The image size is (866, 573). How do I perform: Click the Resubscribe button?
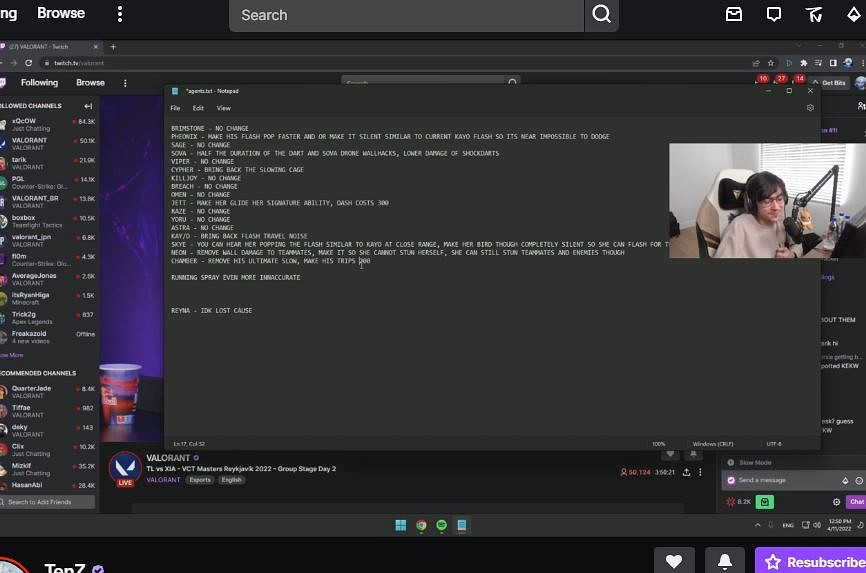tap(811, 561)
